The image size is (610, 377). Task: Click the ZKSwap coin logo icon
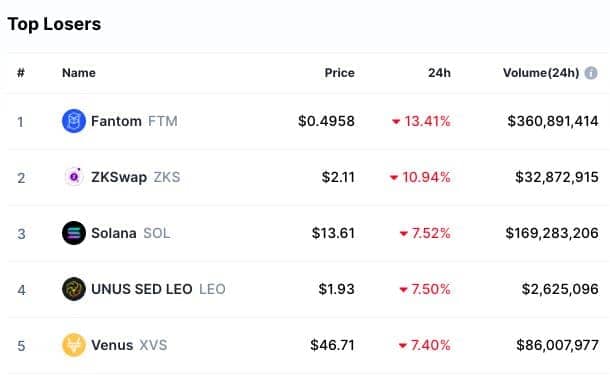coord(74,177)
